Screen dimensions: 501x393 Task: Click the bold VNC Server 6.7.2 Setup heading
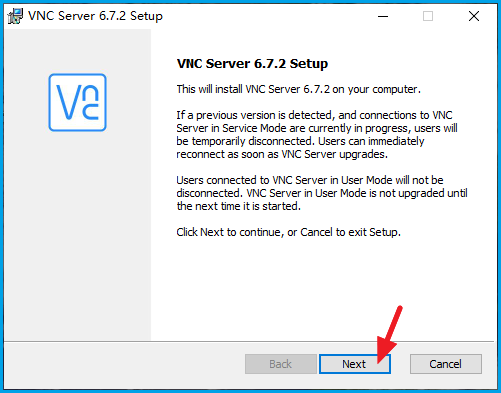(252, 63)
